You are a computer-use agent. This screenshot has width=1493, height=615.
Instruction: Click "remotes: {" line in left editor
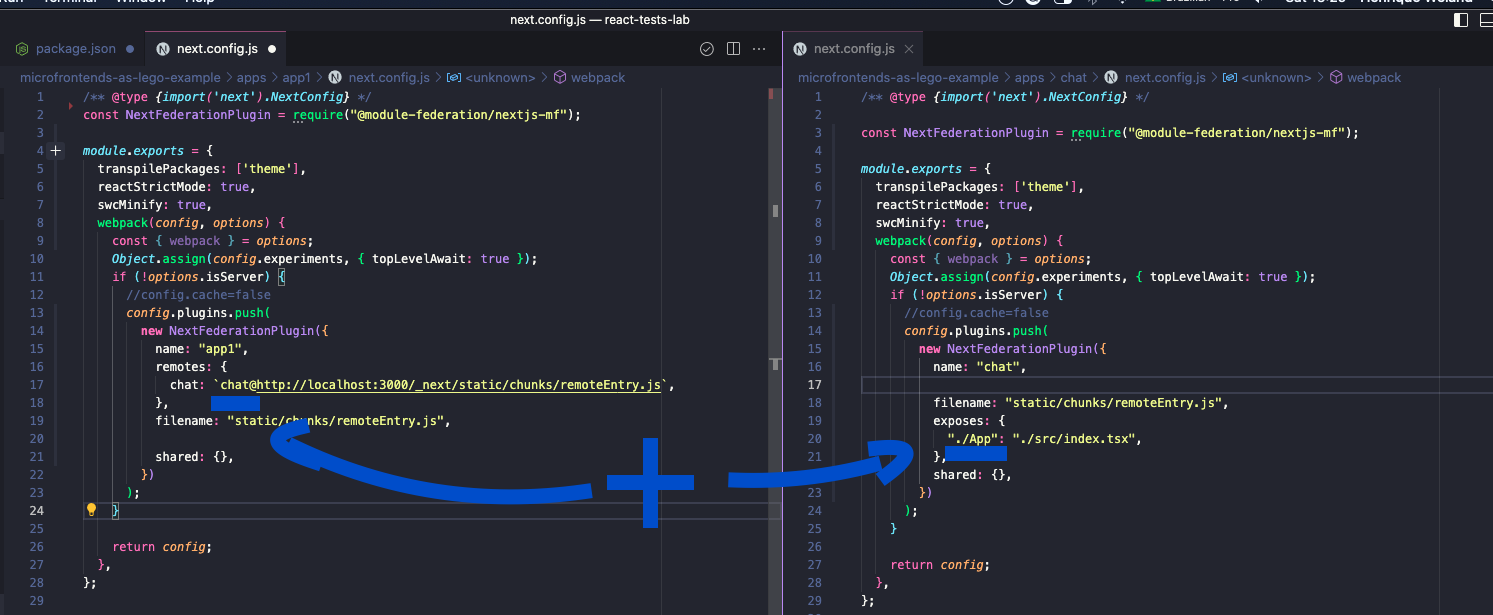pyautogui.click(x=191, y=367)
